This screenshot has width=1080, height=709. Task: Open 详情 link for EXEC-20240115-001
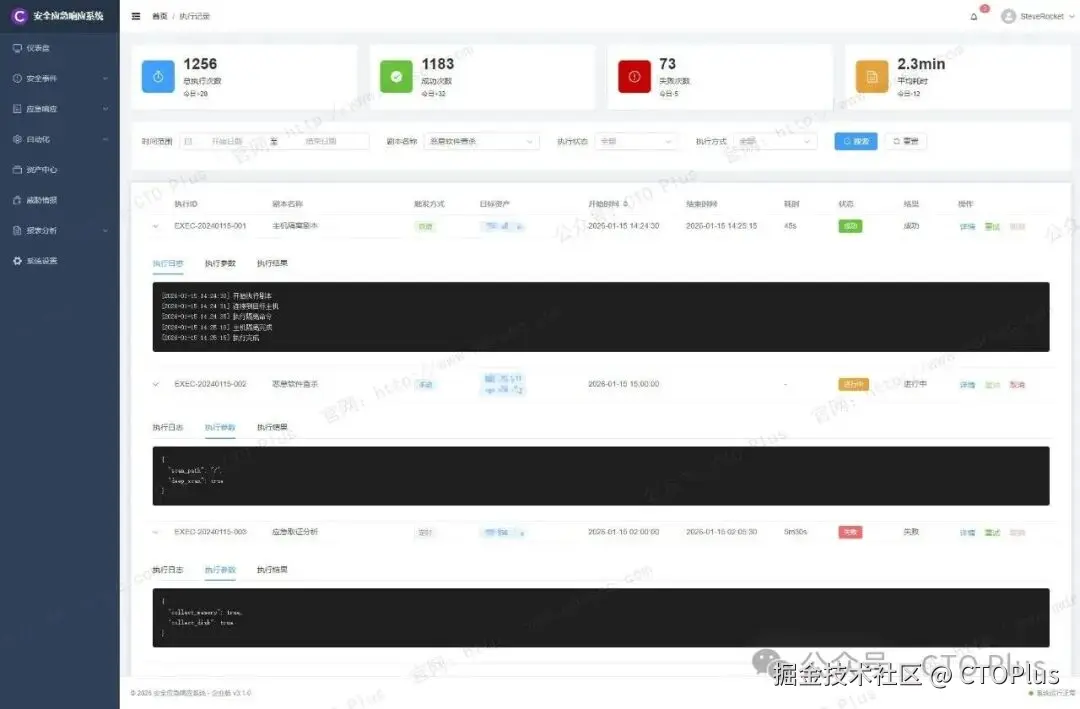pos(967,227)
